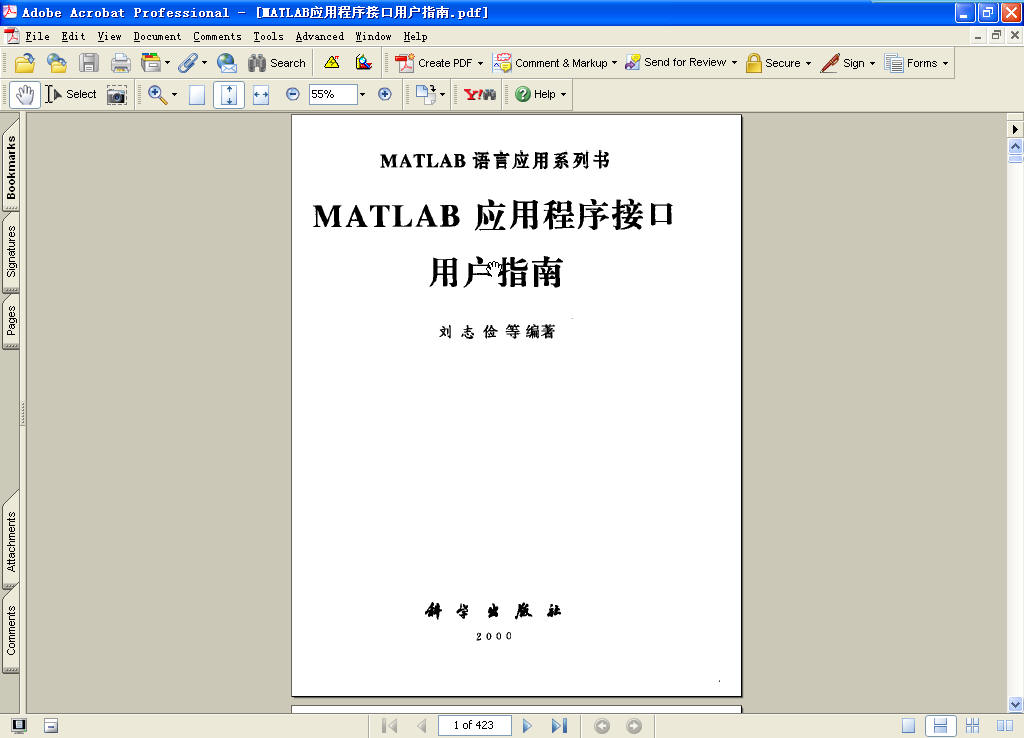Select the Zoom In magnifier tool
Screen dimensions: 1024x738
157,95
